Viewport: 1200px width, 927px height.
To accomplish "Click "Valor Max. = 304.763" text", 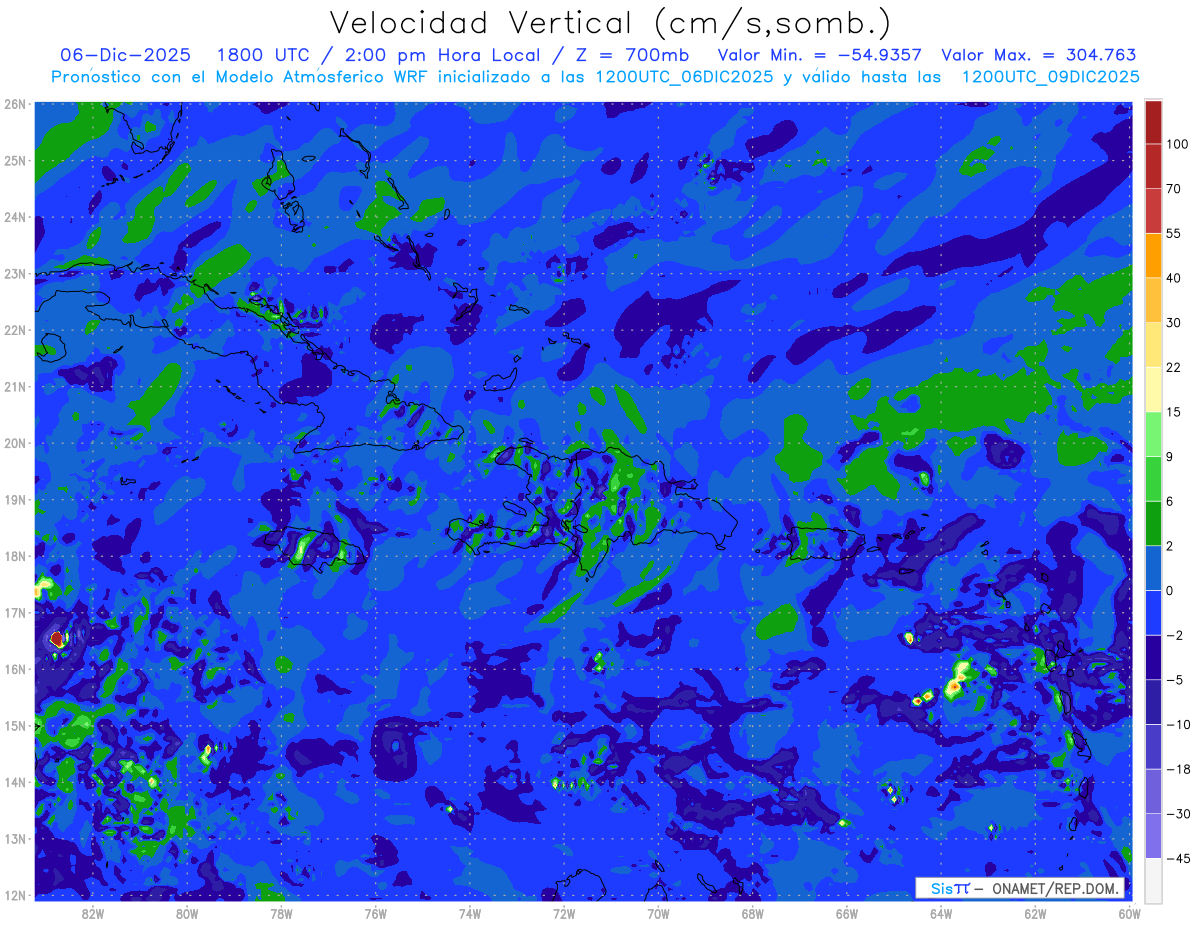I will 1038,55.
